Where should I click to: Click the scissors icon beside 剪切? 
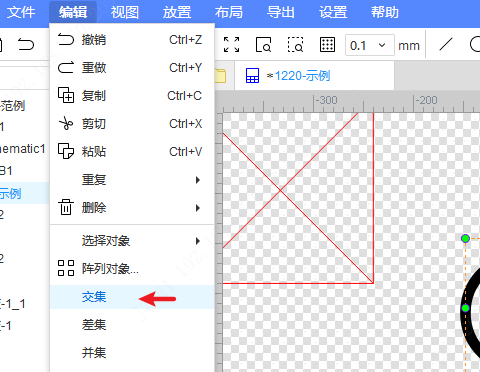[x=66, y=123]
